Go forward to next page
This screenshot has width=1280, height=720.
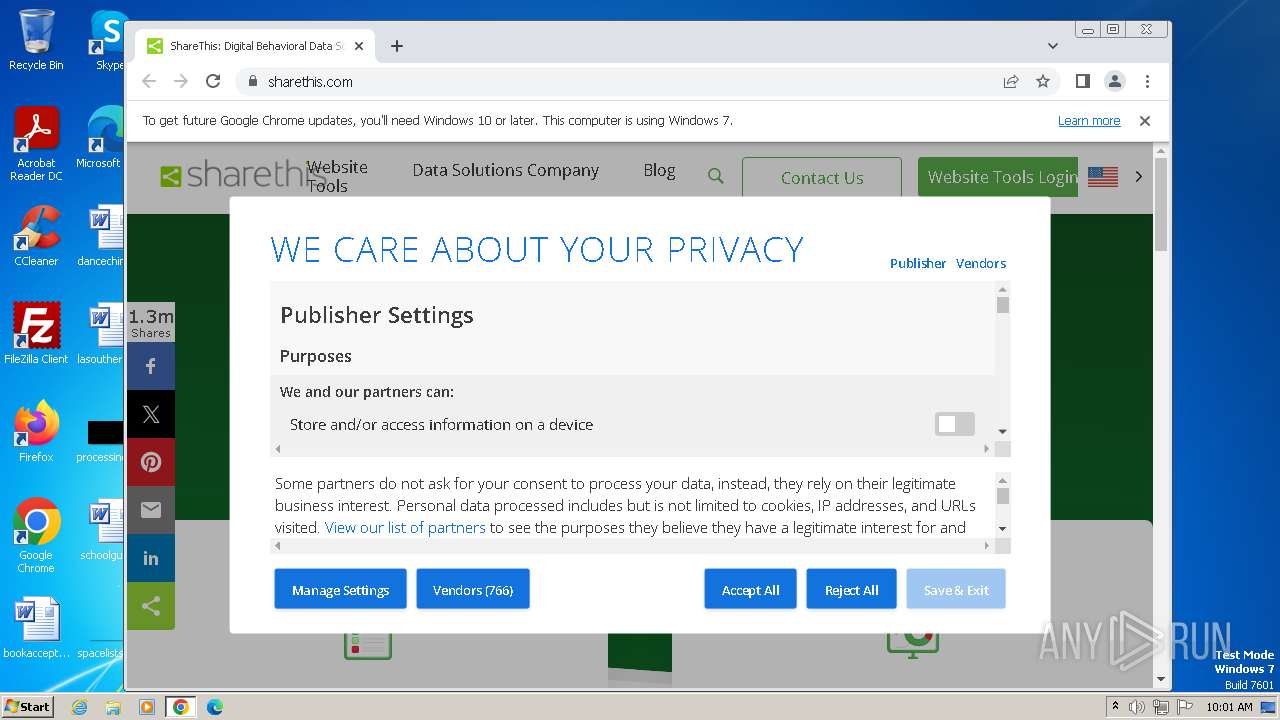[x=181, y=81]
